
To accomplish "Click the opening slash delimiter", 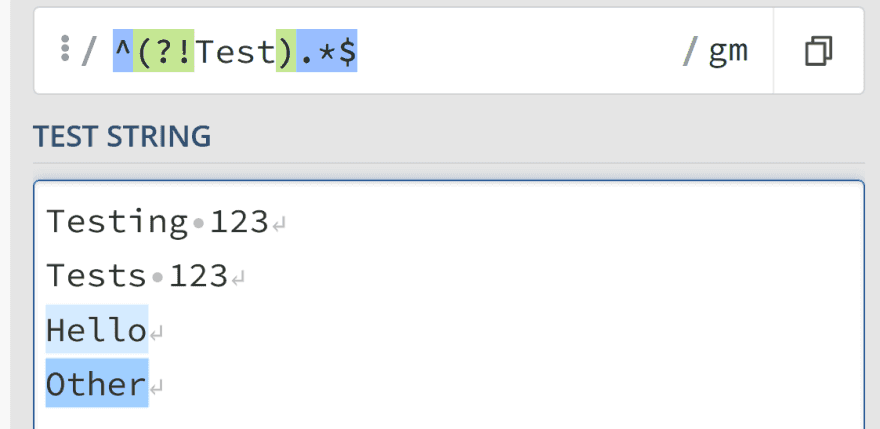I will tap(89, 52).
